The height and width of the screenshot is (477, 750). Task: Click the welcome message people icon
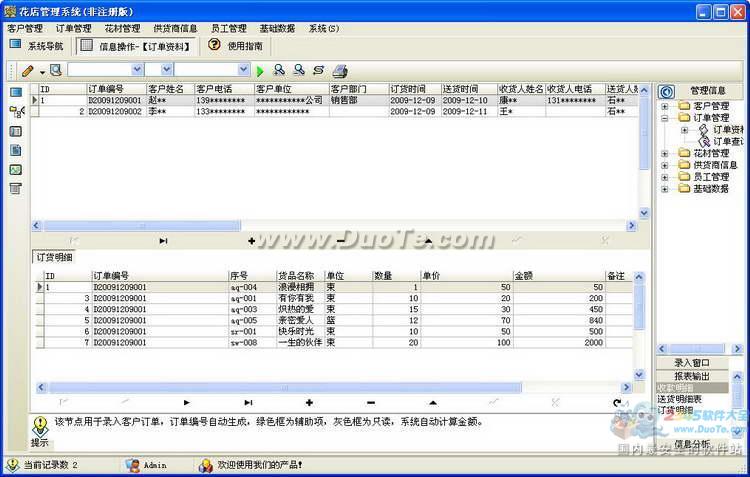click(206, 465)
